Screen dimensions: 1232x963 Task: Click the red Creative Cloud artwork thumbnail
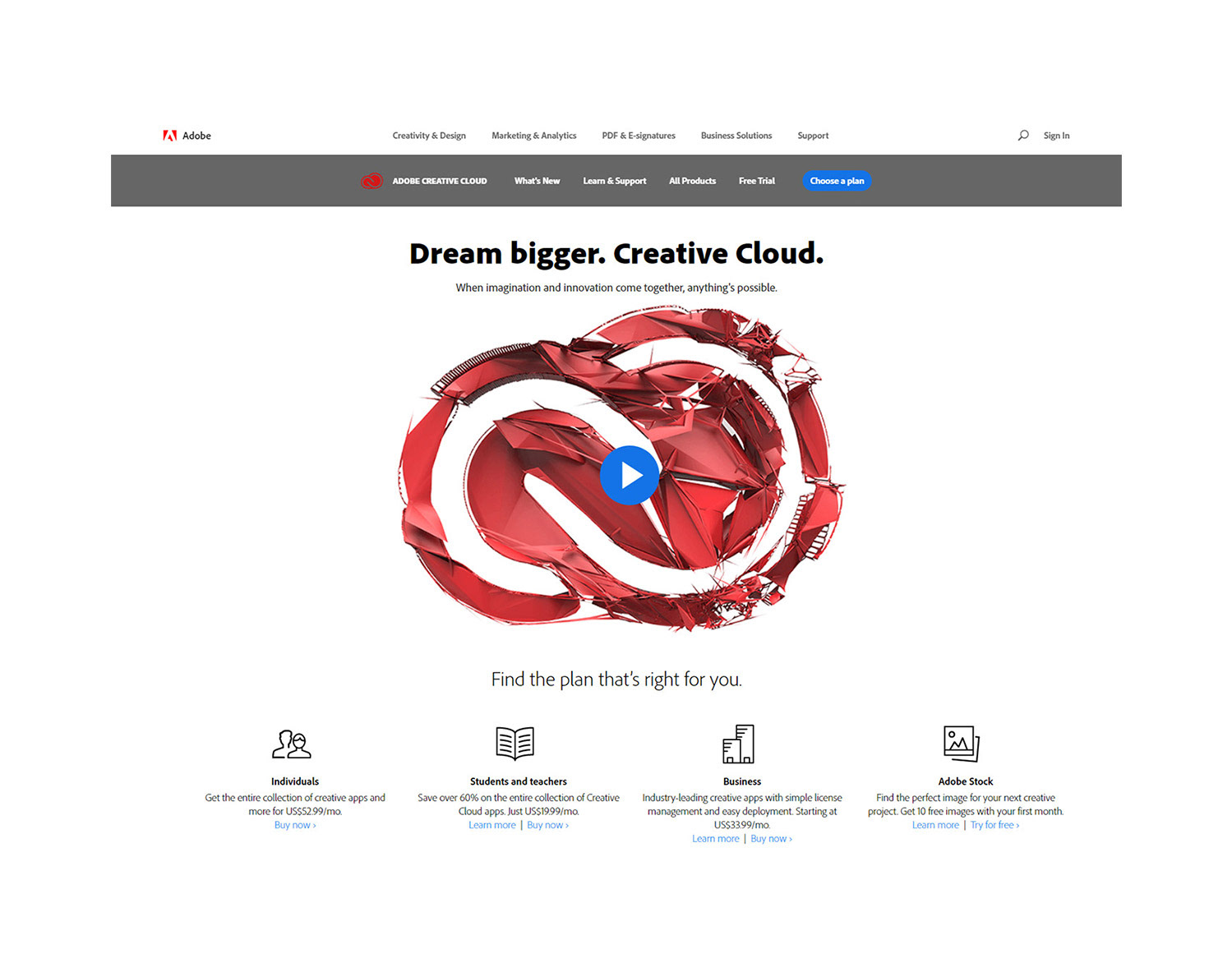pos(622,468)
